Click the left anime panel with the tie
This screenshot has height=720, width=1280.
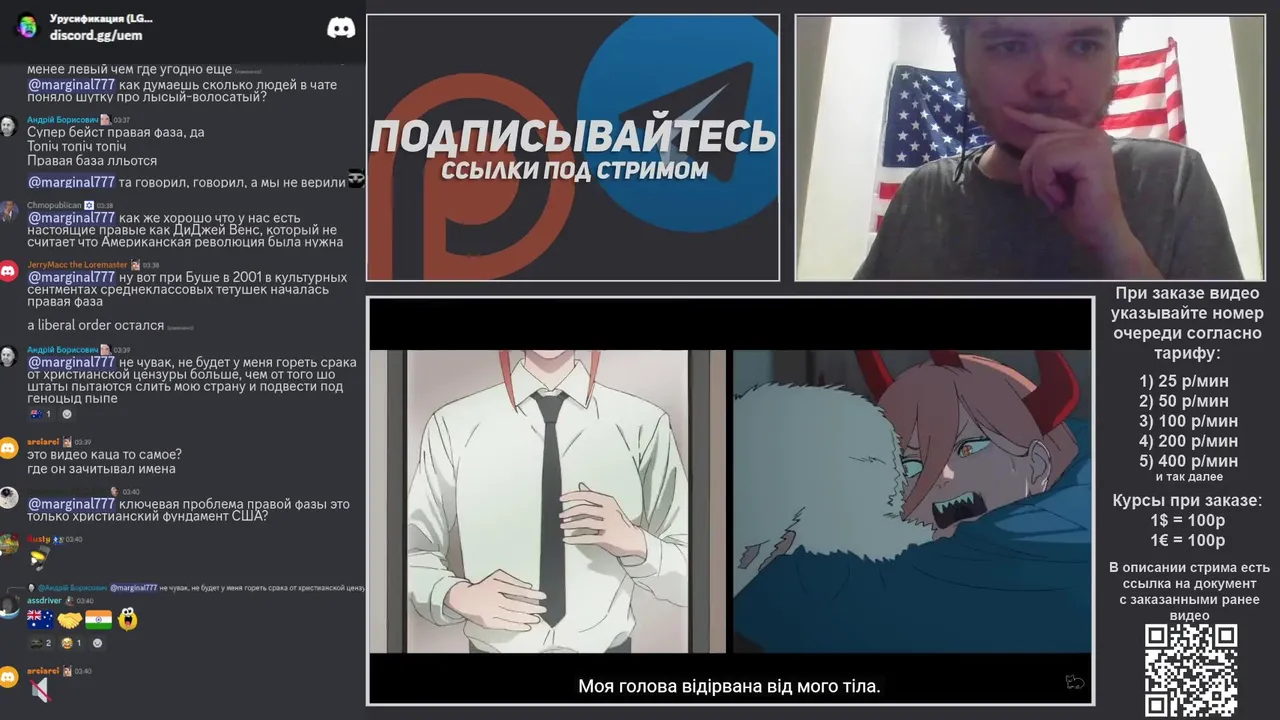pyautogui.click(x=548, y=501)
